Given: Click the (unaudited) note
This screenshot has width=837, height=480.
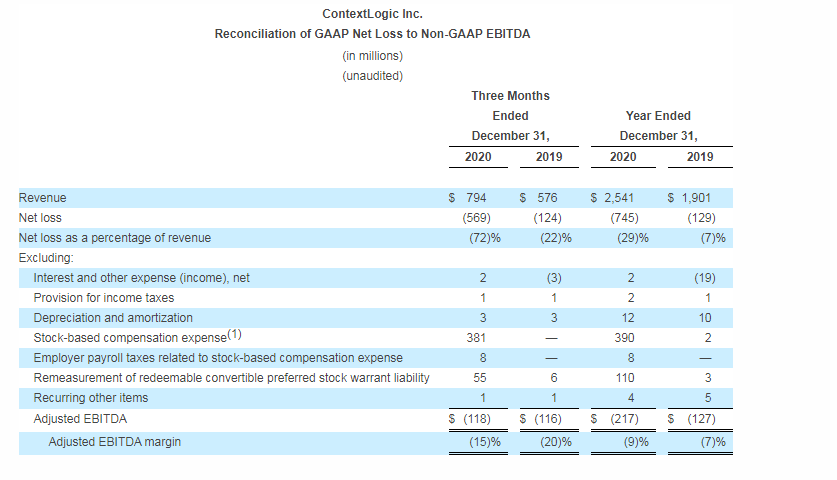Looking at the screenshot, I should click(x=372, y=76).
